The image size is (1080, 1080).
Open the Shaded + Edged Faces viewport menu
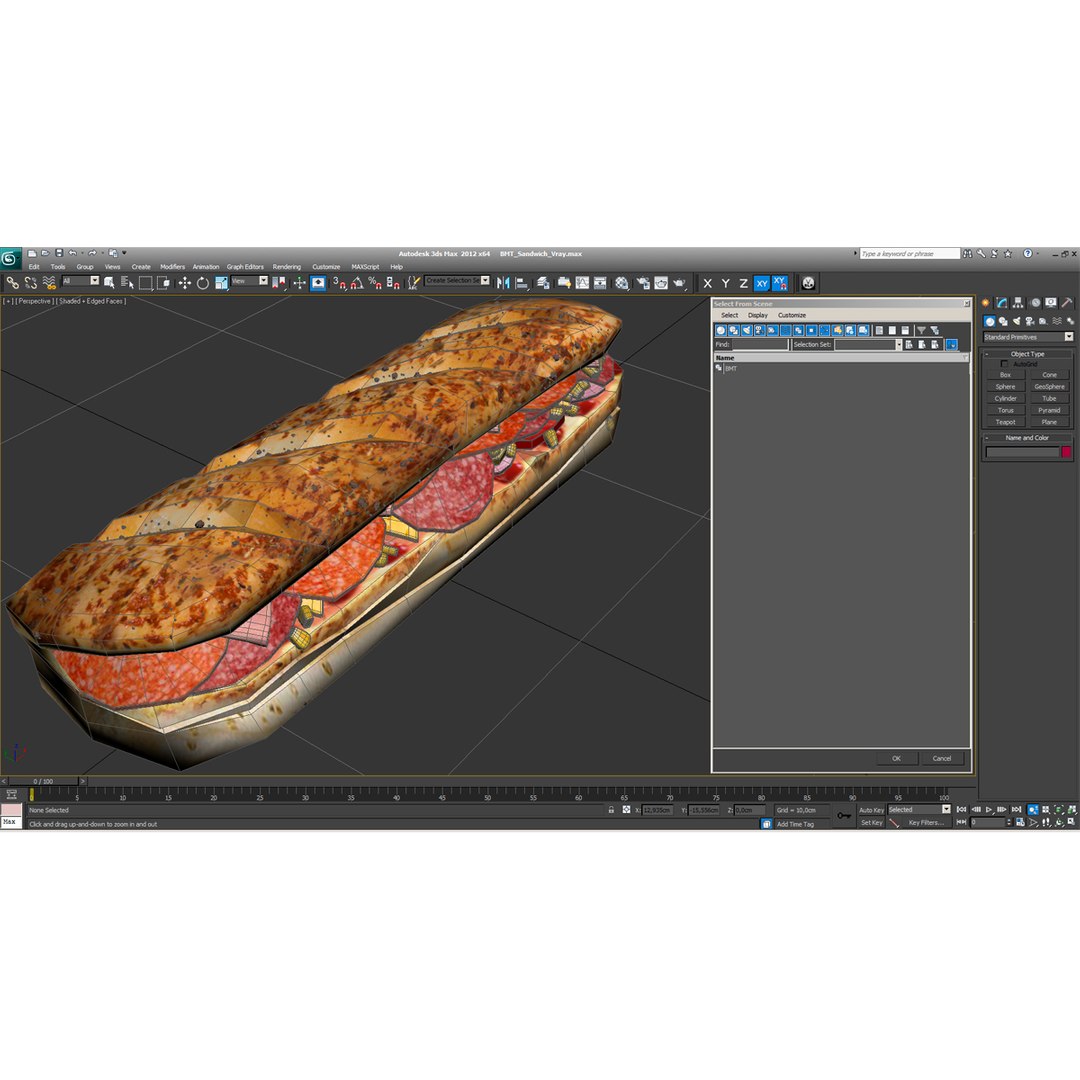[x=90, y=301]
